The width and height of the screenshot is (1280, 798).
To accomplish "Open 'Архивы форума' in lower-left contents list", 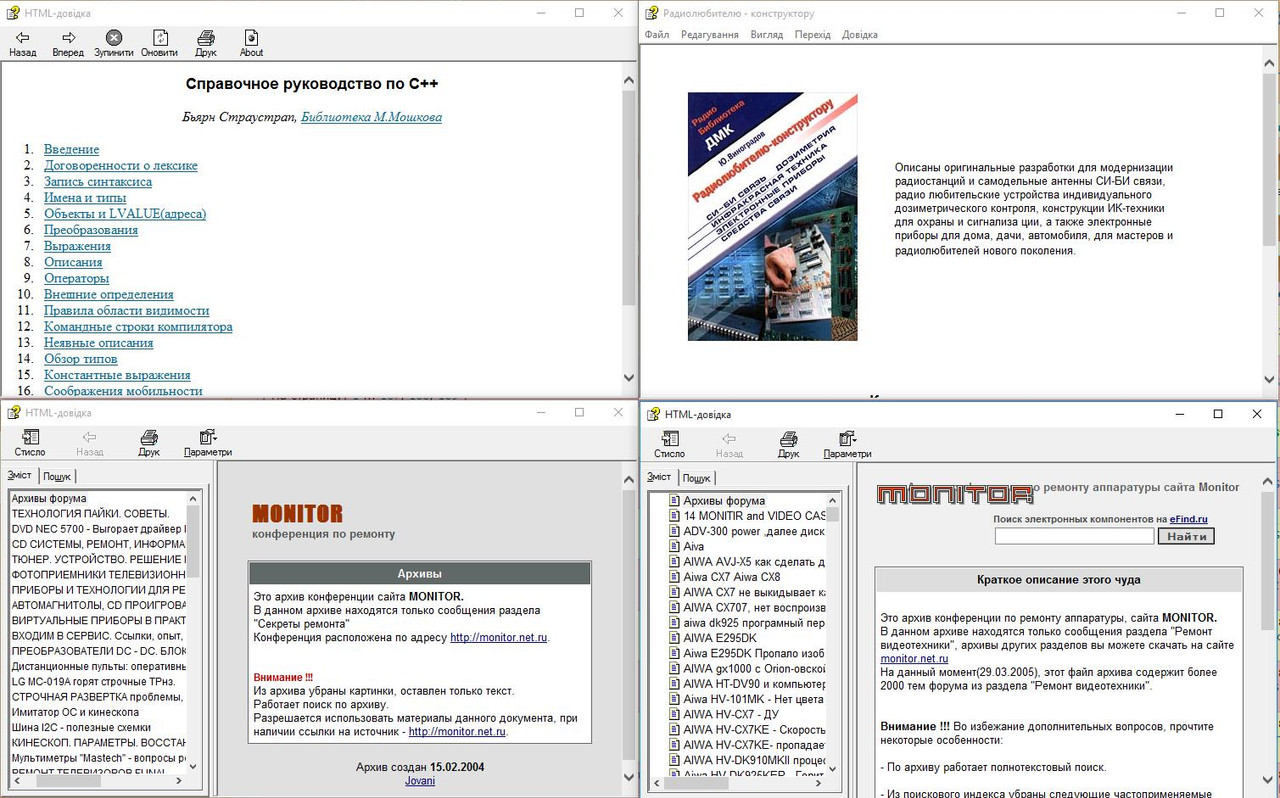I will [49, 498].
